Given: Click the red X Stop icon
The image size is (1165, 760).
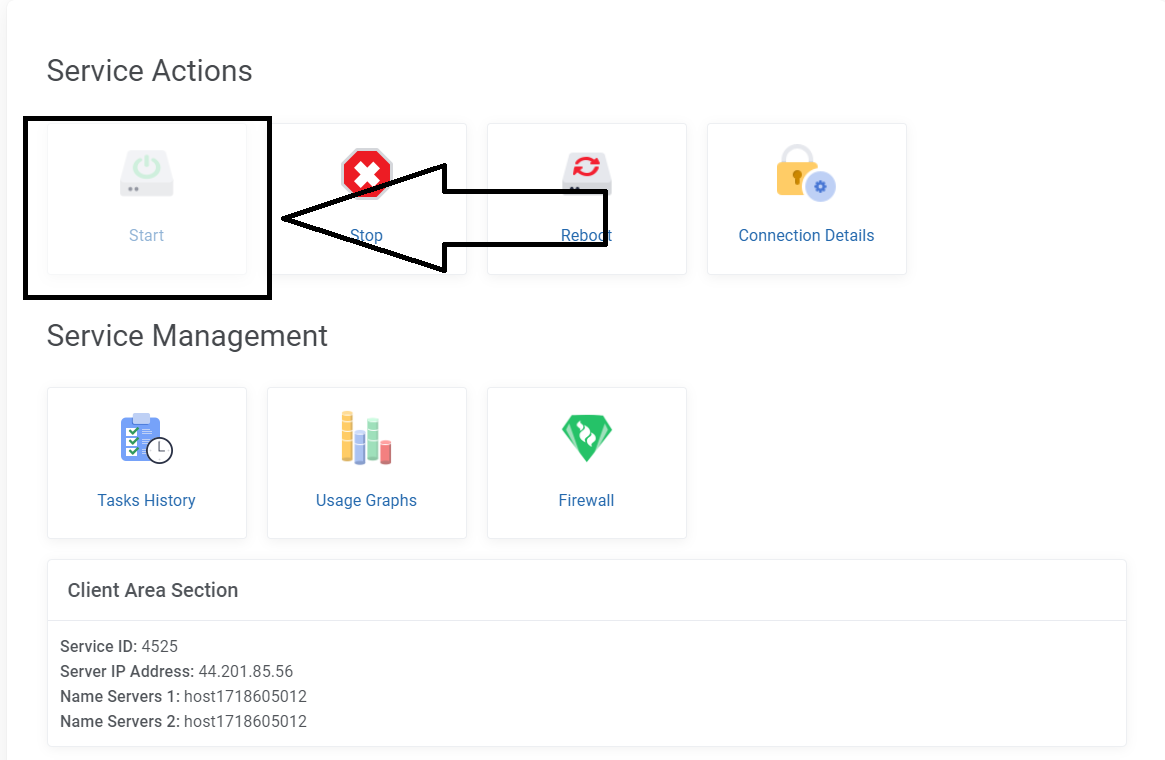Looking at the screenshot, I should pyautogui.click(x=366, y=174).
